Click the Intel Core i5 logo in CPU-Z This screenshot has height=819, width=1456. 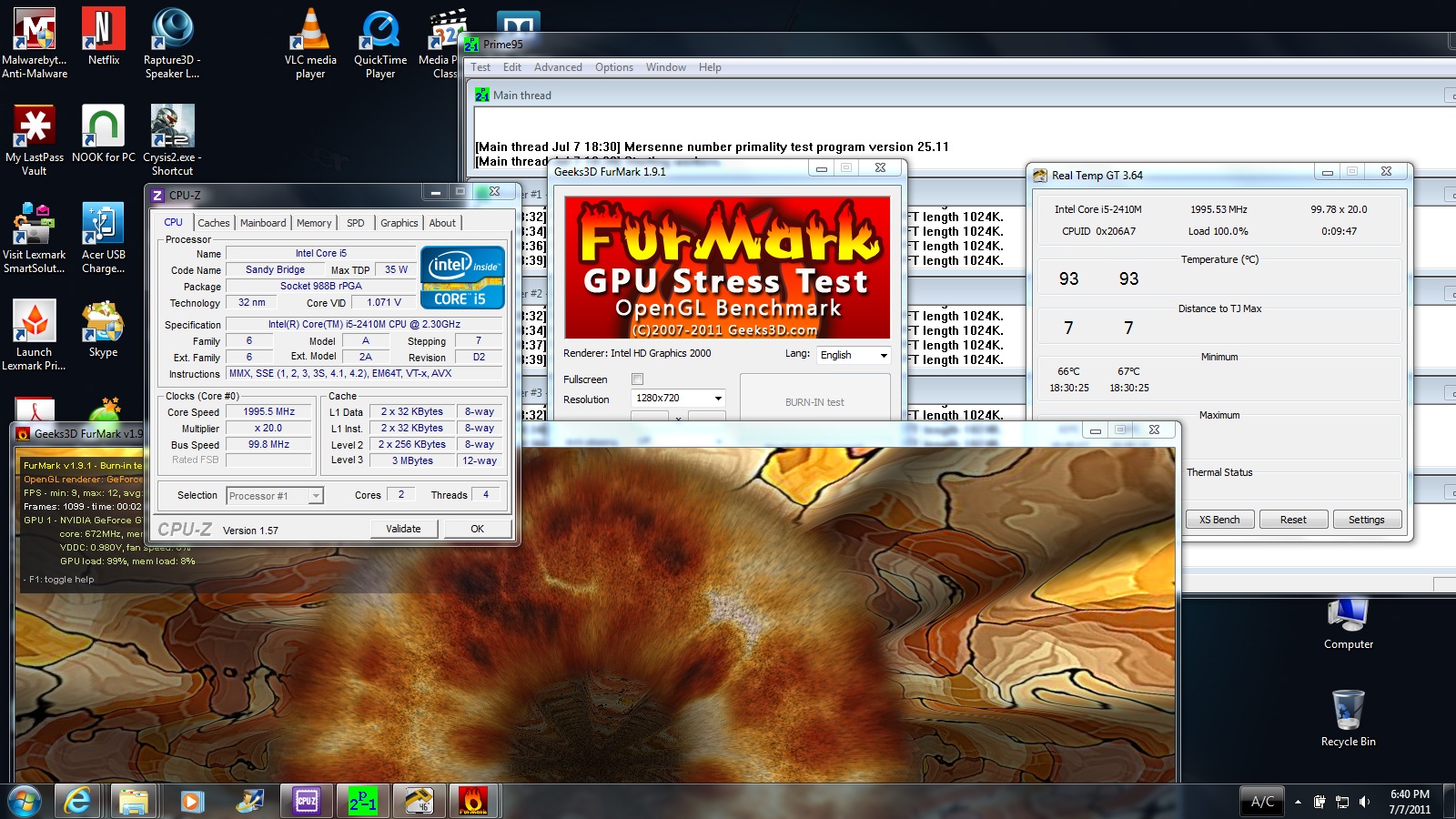click(x=462, y=278)
